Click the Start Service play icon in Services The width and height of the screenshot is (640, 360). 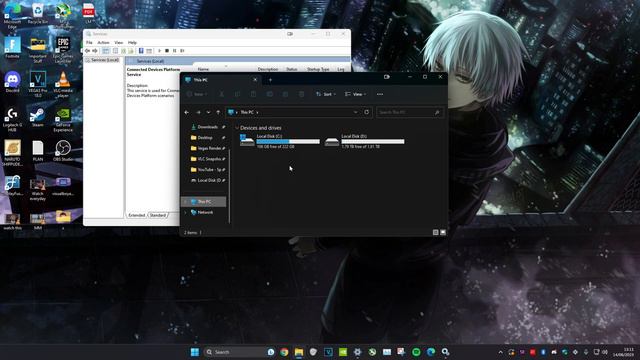(x=160, y=51)
